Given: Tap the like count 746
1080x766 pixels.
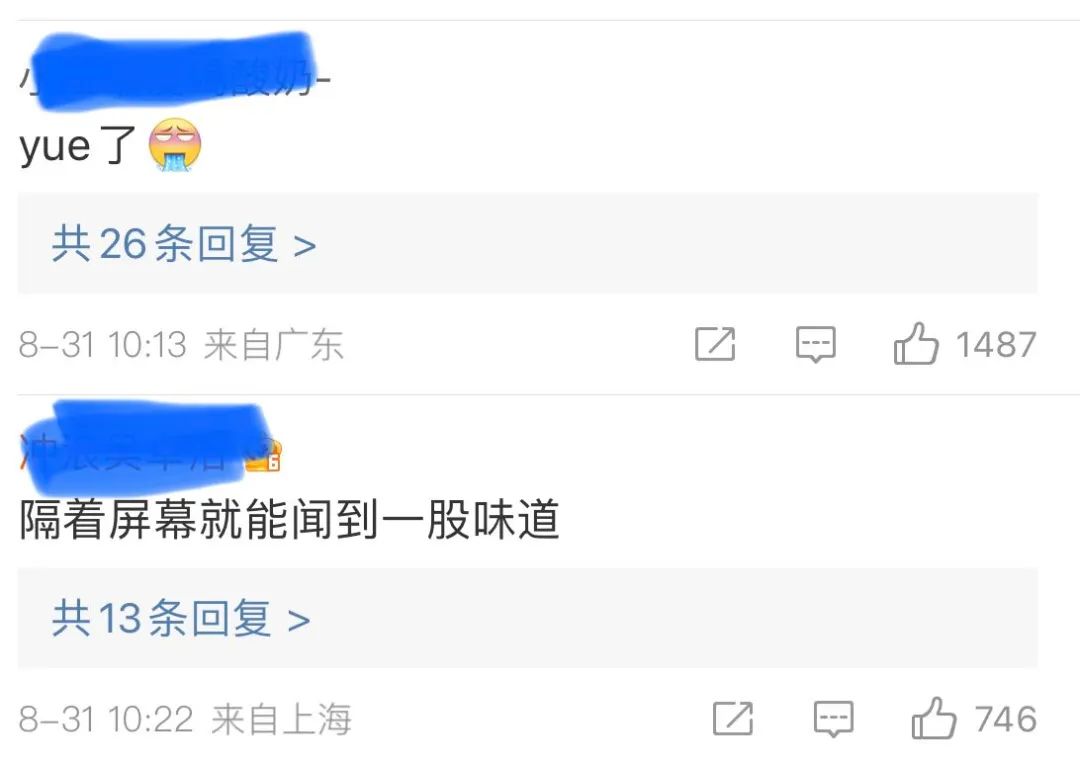Looking at the screenshot, I should click(1006, 719).
